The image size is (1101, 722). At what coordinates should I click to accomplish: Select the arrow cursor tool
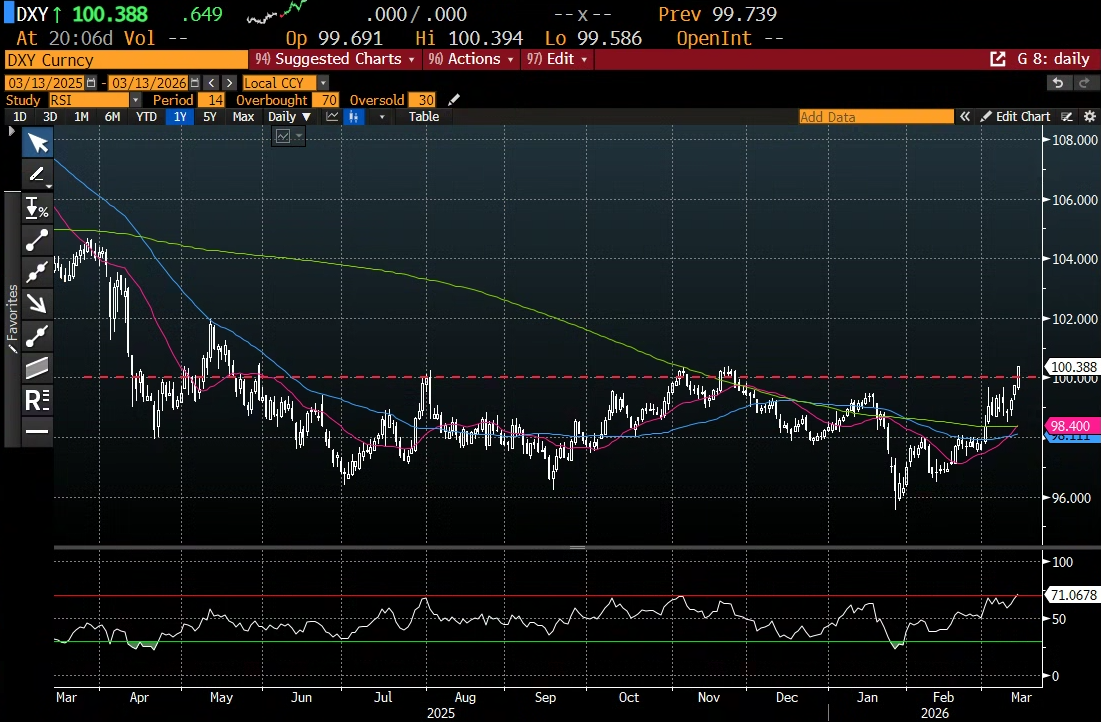(x=37, y=143)
